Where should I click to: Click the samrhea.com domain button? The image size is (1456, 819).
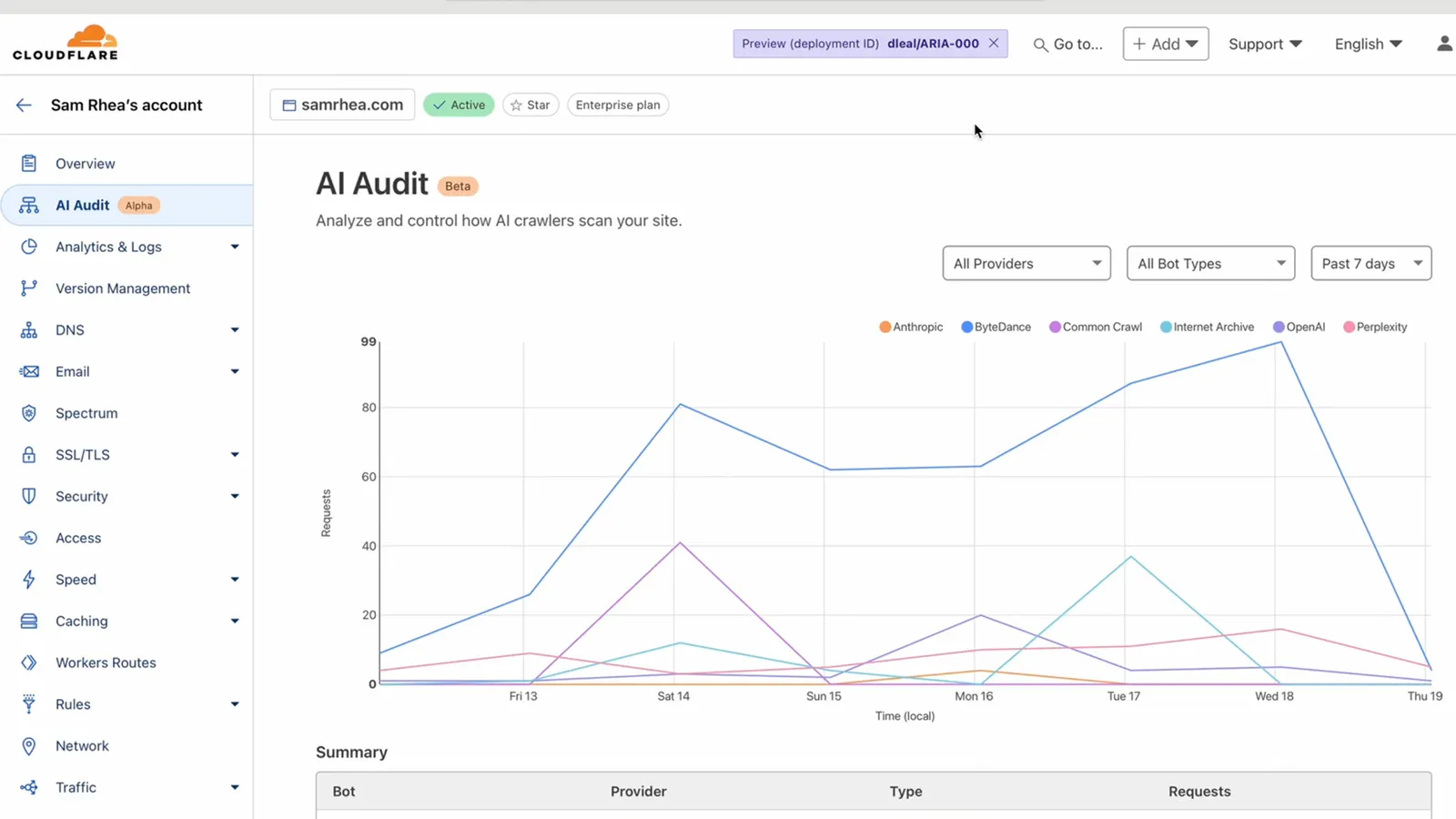point(342,105)
